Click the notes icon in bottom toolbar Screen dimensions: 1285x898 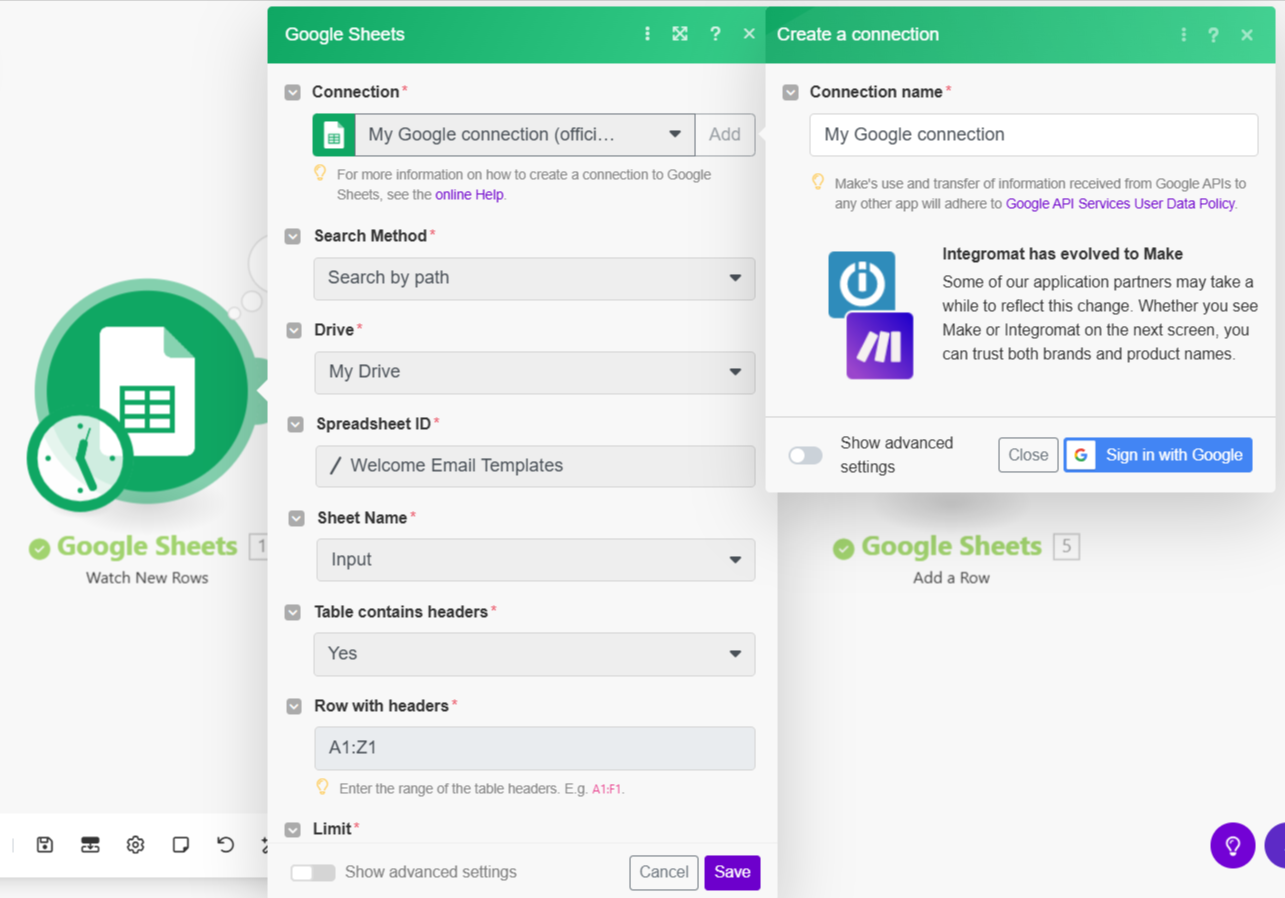click(x=180, y=845)
